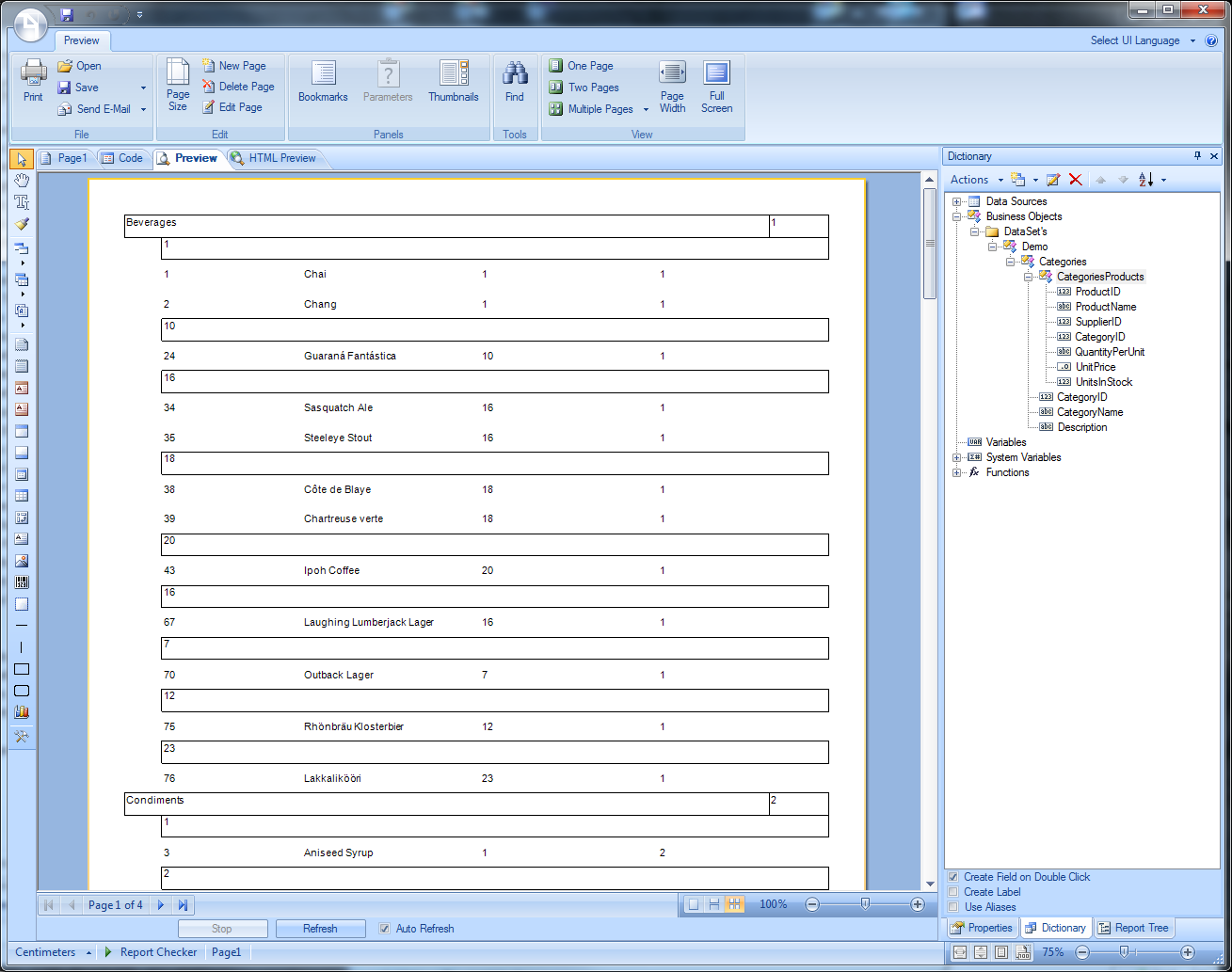Open the Bookmarks panel

323,82
